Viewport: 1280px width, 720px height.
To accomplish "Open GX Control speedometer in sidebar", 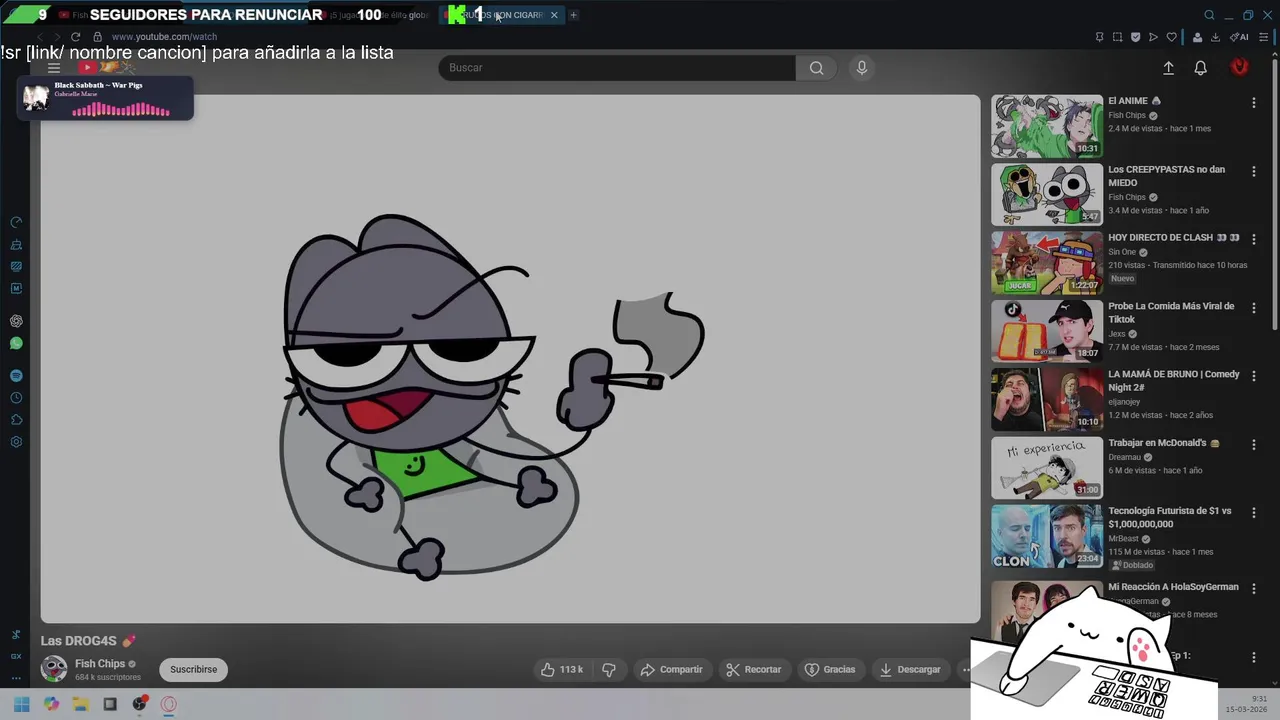I will click(x=16, y=222).
